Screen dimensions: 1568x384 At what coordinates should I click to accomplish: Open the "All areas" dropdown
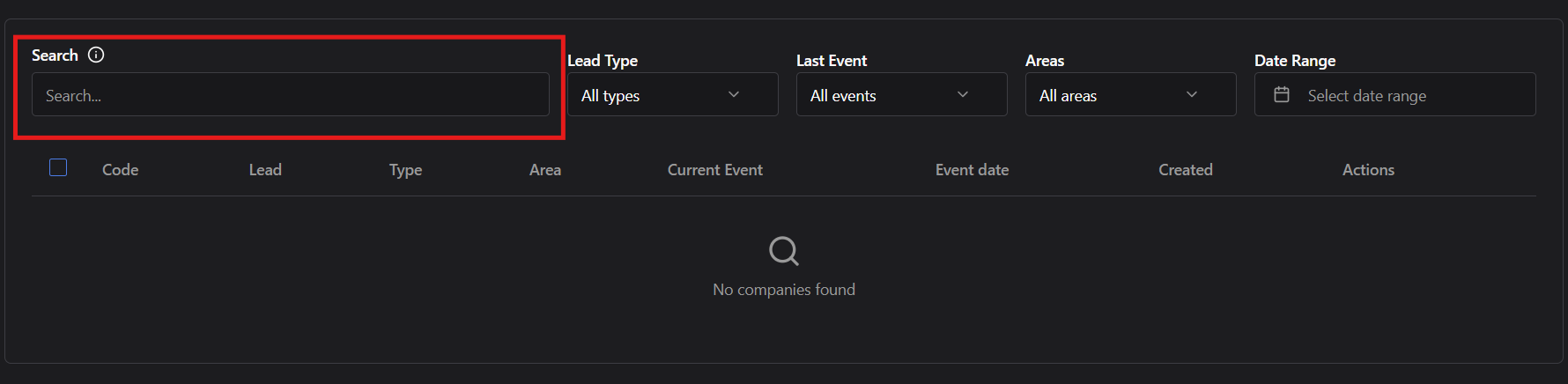(x=1130, y=94)
